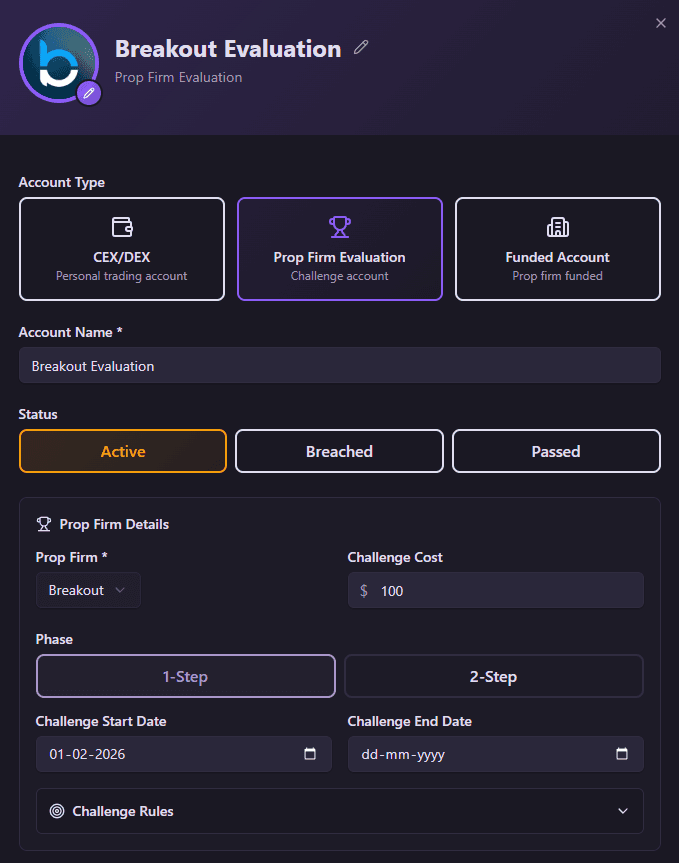The height and width of the screenshot is (863, 679).
Task: Click the trophy icon on Prop Firm Evaluation card
Action: [x=339, y=227]
